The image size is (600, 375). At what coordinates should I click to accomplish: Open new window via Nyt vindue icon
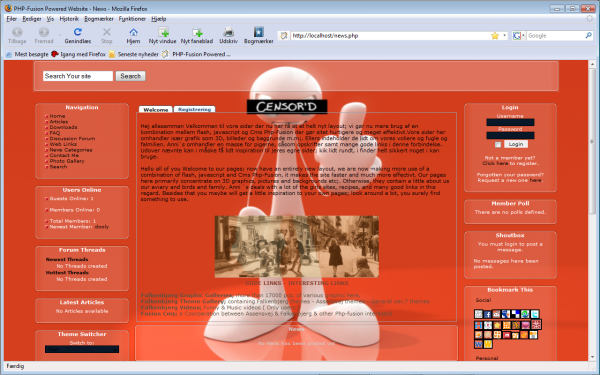[x=163, y=36]
